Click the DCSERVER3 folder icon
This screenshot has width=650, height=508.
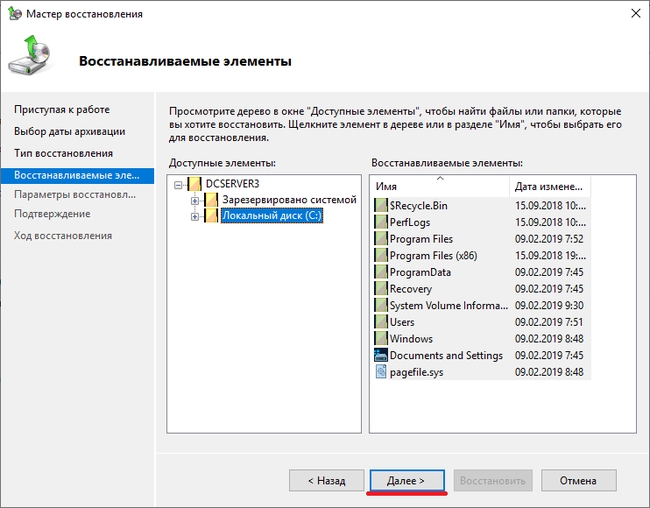(x=194, y=184)
